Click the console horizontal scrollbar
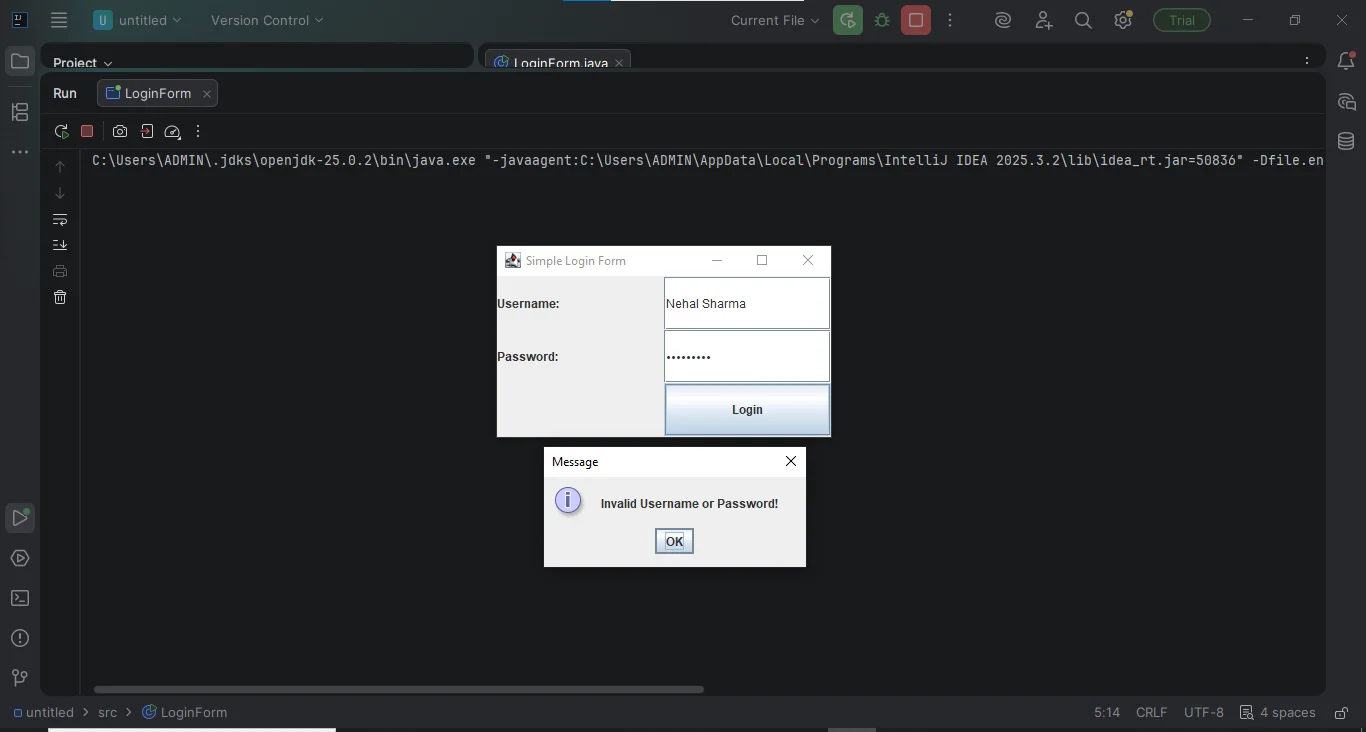 click(x=399, y=689)
